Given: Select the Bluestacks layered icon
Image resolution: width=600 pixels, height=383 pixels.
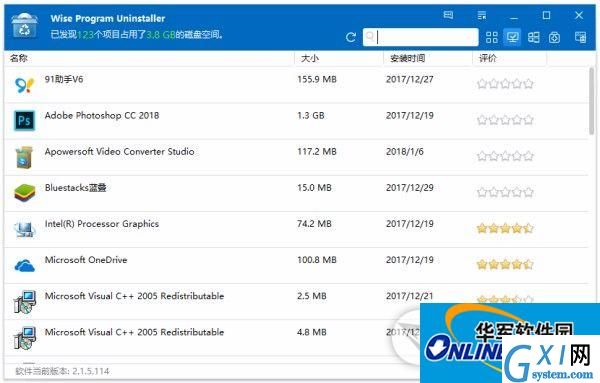Looking at the screenshot, I should 24,192.
